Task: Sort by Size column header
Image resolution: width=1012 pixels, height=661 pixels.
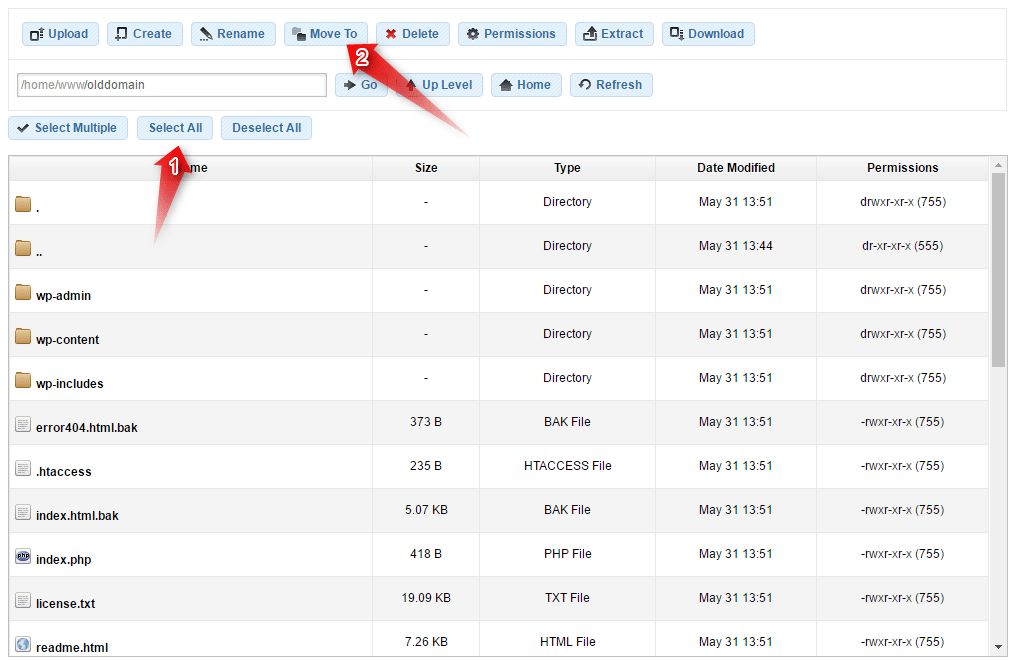Action: point(426,168)
